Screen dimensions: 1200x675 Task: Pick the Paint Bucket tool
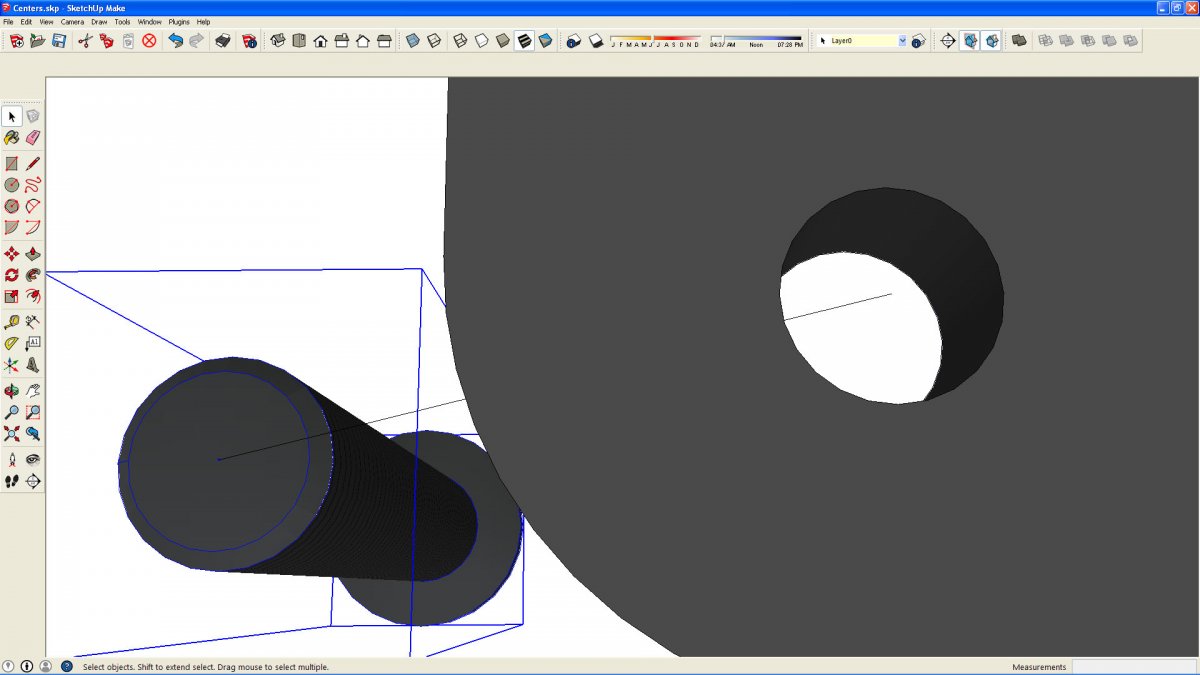click(12, 138)
